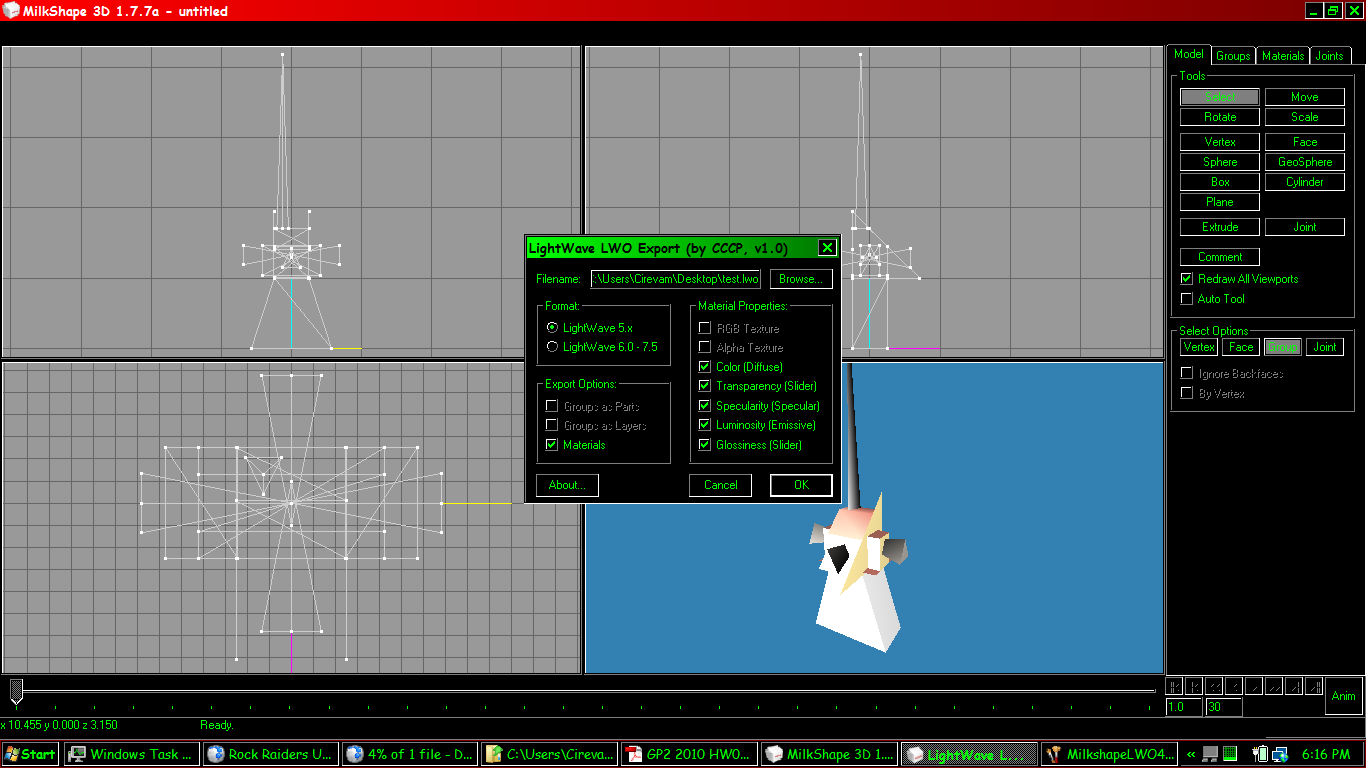Screen dimensions: 1366x768
Task: Choose the Scale tool
Action: coord(1305,117)
